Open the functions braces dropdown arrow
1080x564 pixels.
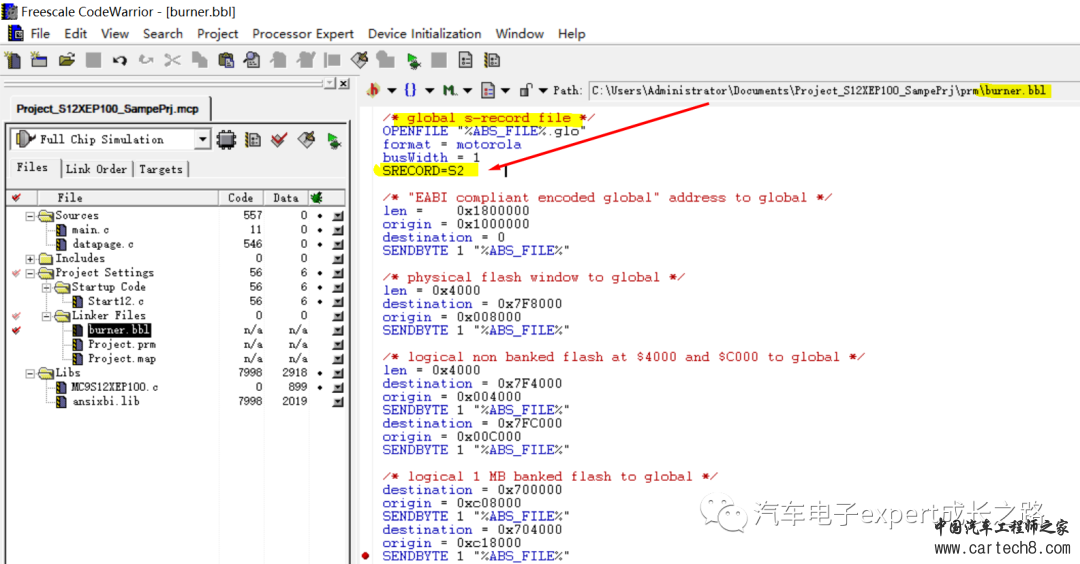click(429, 90)
